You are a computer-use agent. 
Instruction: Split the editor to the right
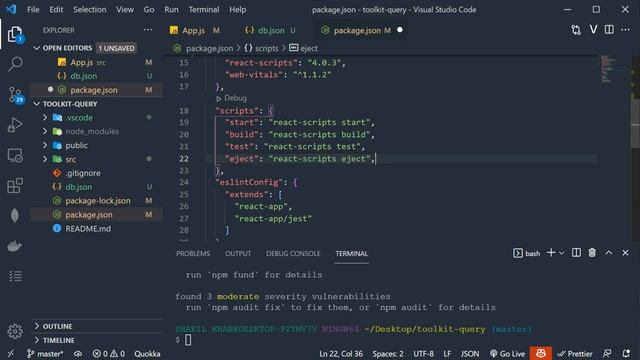click(x=609, y=30)
